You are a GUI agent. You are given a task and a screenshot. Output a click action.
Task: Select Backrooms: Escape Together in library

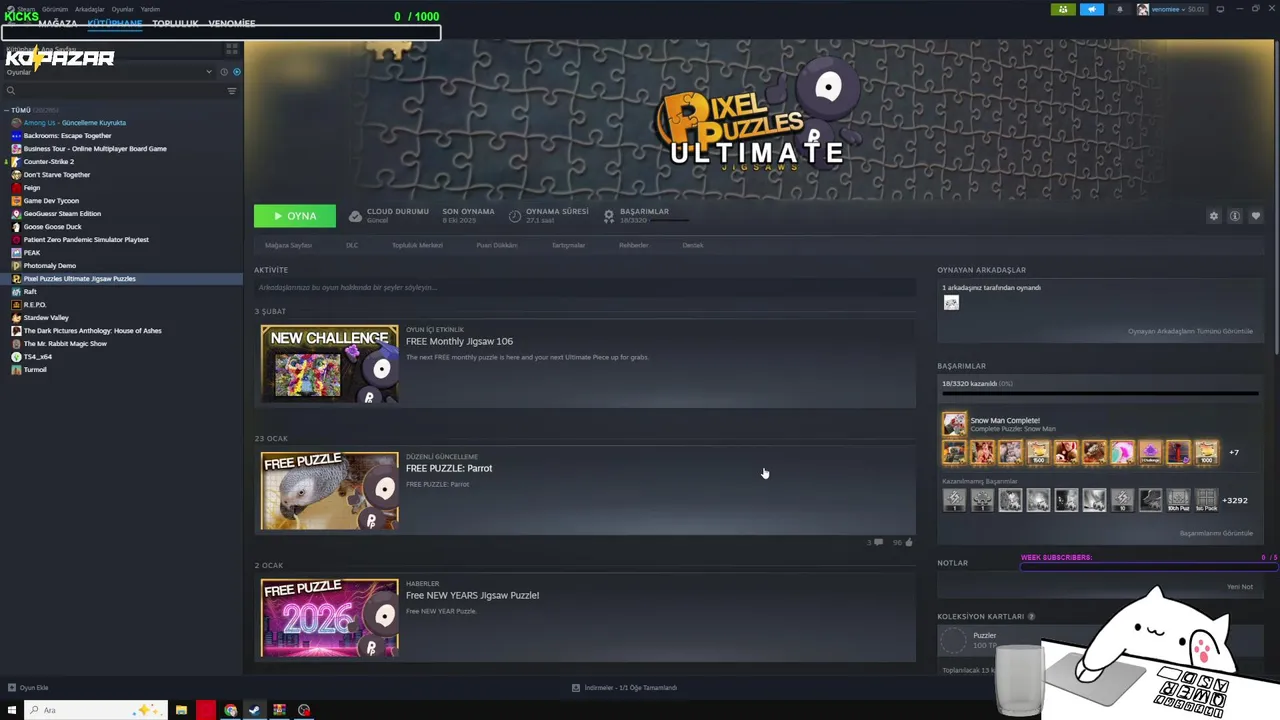(67, 136)
